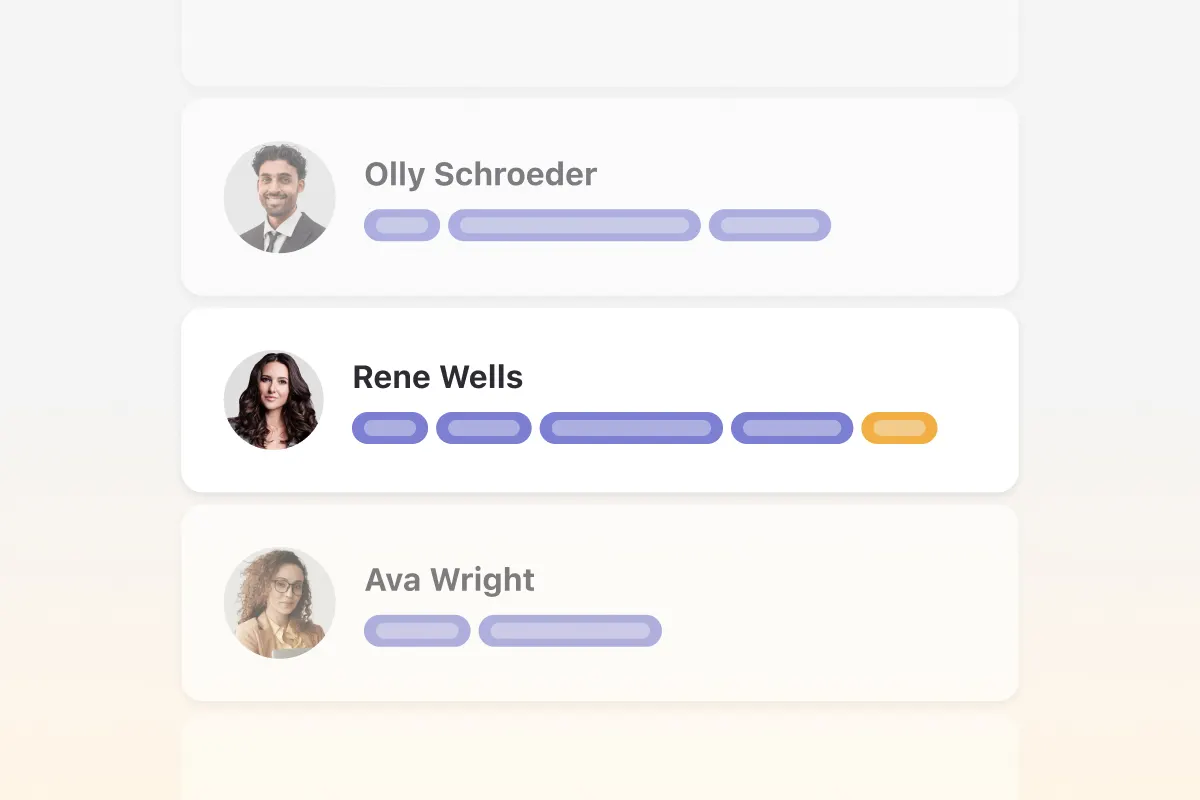Open the Rene Wells name link
Screen dimensions: 1200x800
tap(437, 377)
